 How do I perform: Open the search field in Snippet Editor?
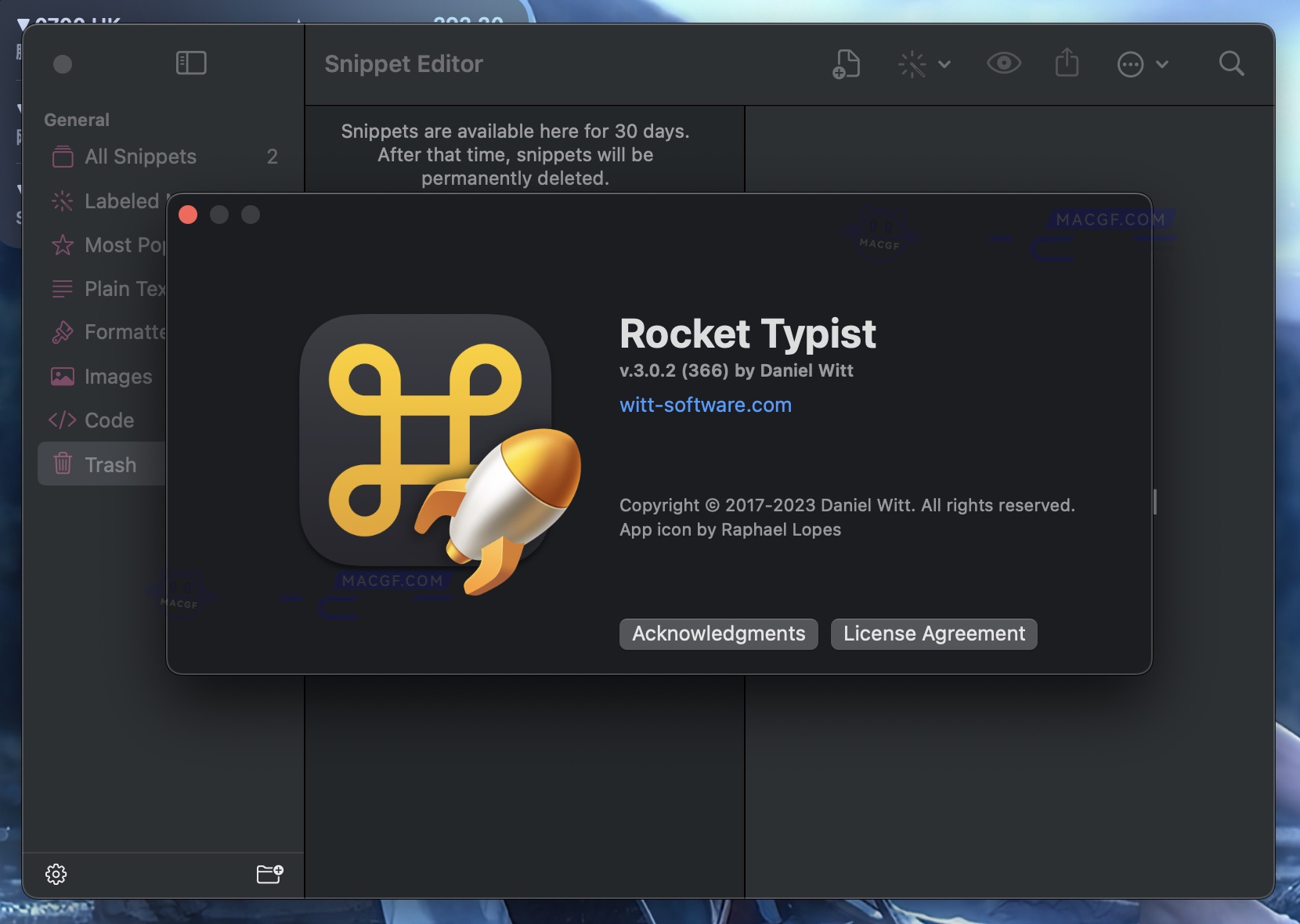click(x=1231, y=63)
